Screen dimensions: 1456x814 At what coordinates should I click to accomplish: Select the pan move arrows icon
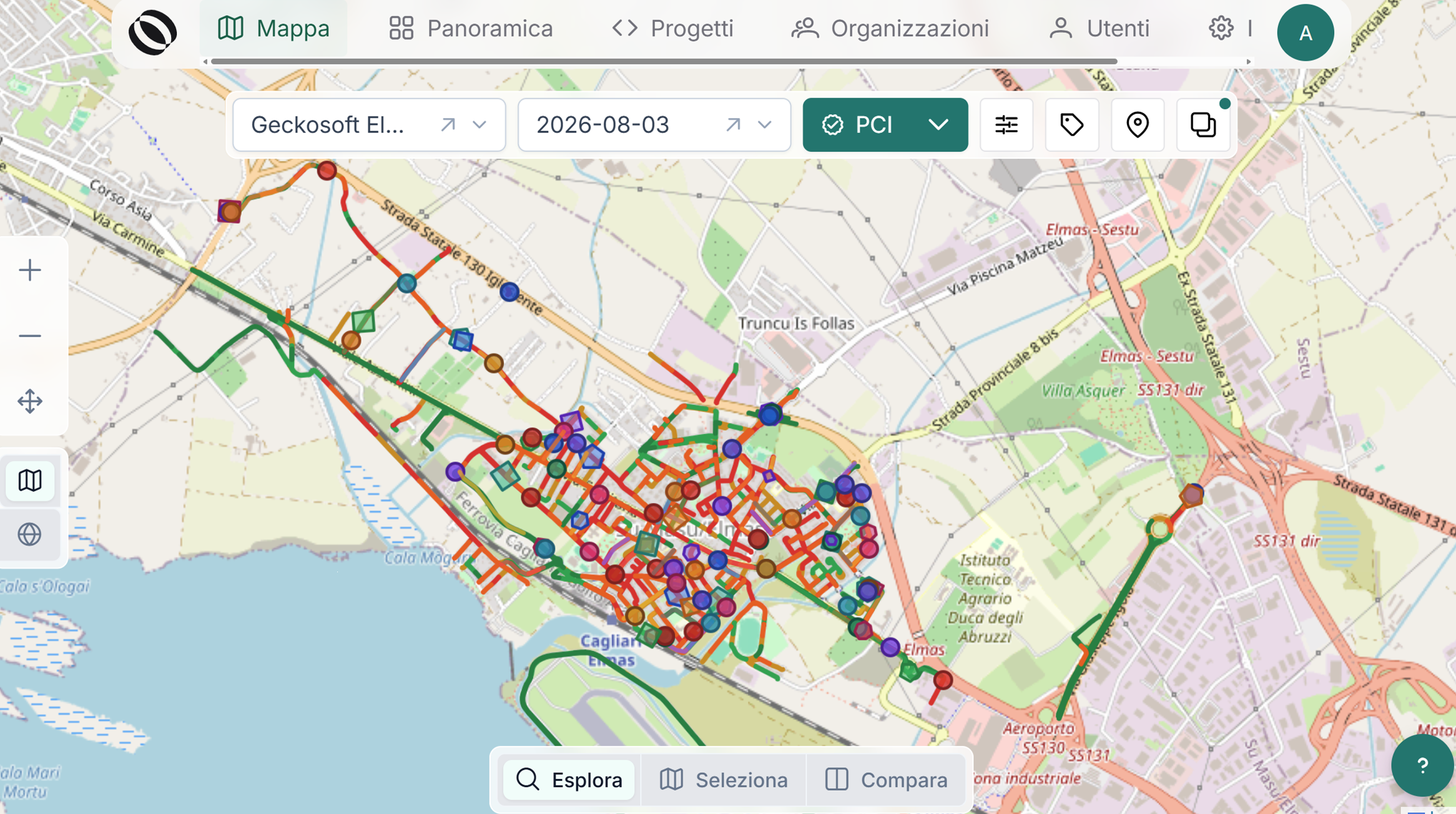point(29,402)
